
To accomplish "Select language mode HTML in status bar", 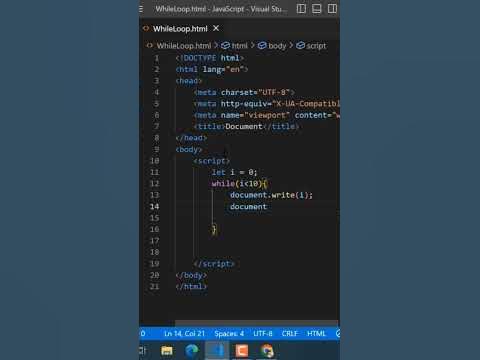I will click(x=316, y=334).
